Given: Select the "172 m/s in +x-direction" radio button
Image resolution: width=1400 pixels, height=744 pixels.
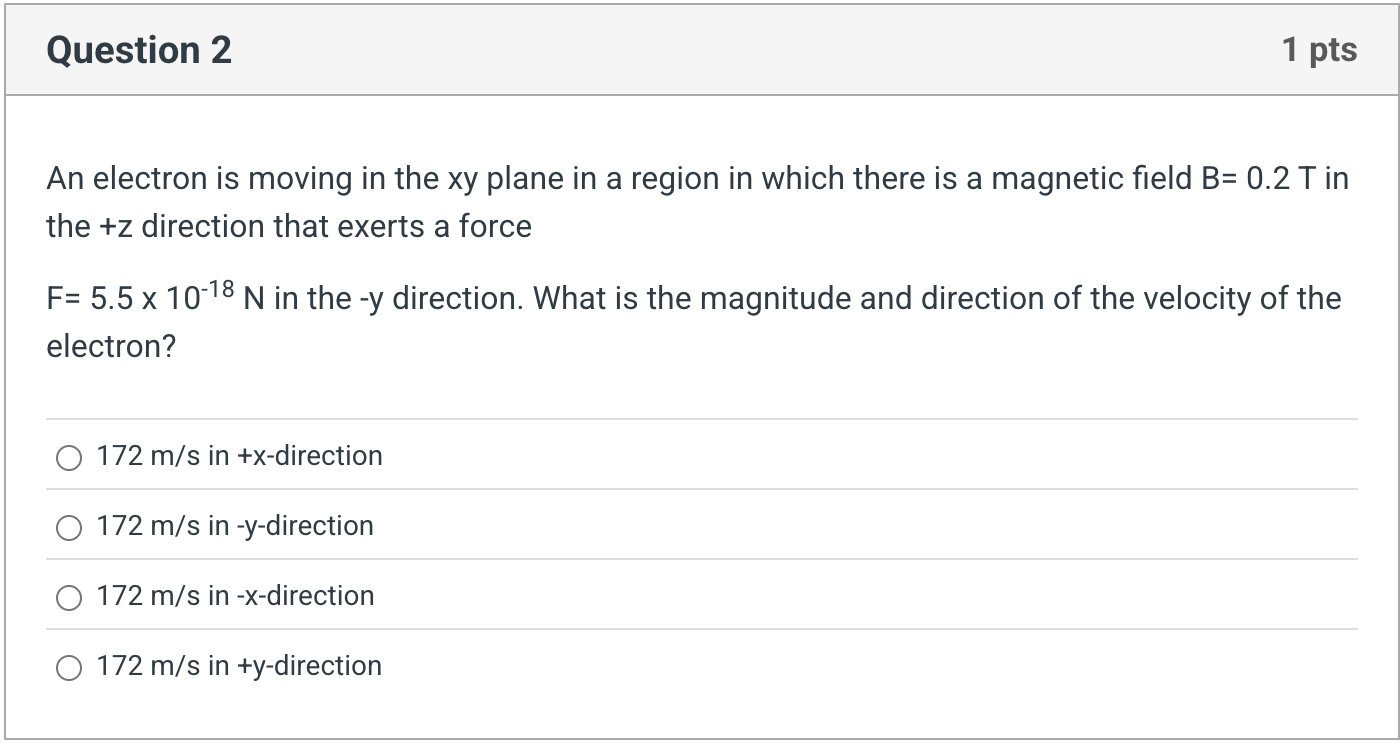Looking at the screenshot, I should tap(68, 457).
